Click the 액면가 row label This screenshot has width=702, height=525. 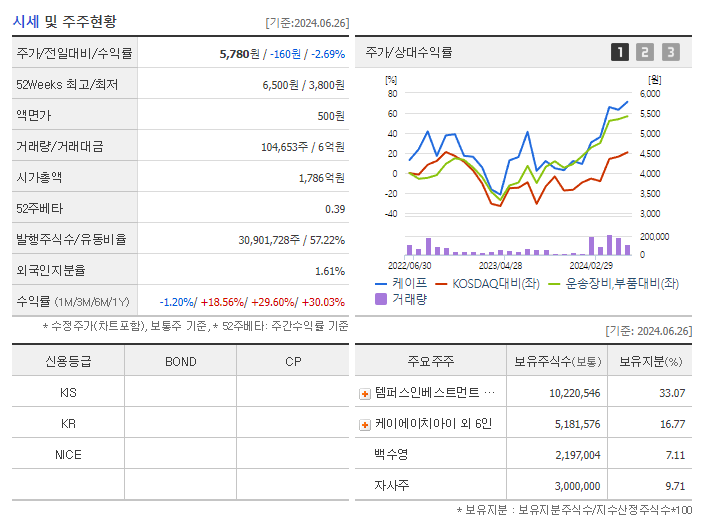click(34, 115)
